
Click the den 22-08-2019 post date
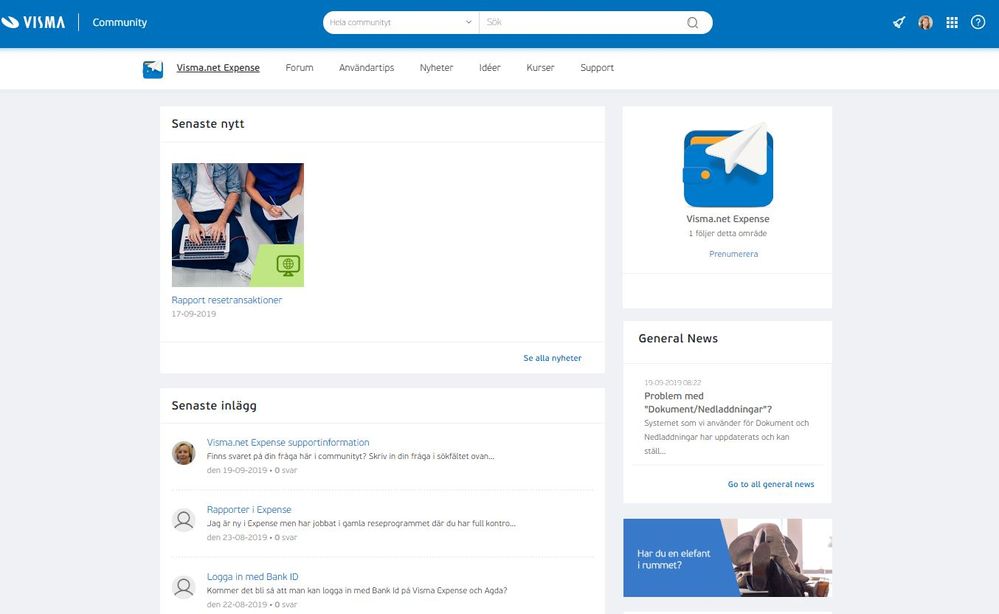(x=237, y=604)
